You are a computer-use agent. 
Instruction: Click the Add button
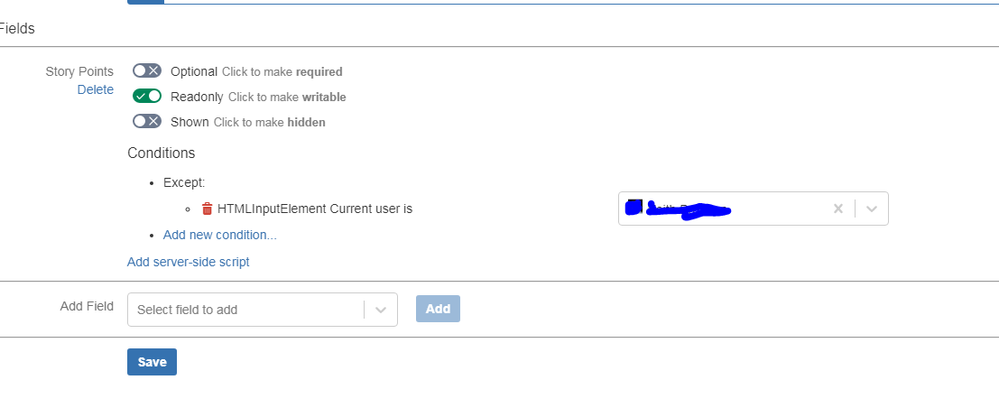click(438, 308)
